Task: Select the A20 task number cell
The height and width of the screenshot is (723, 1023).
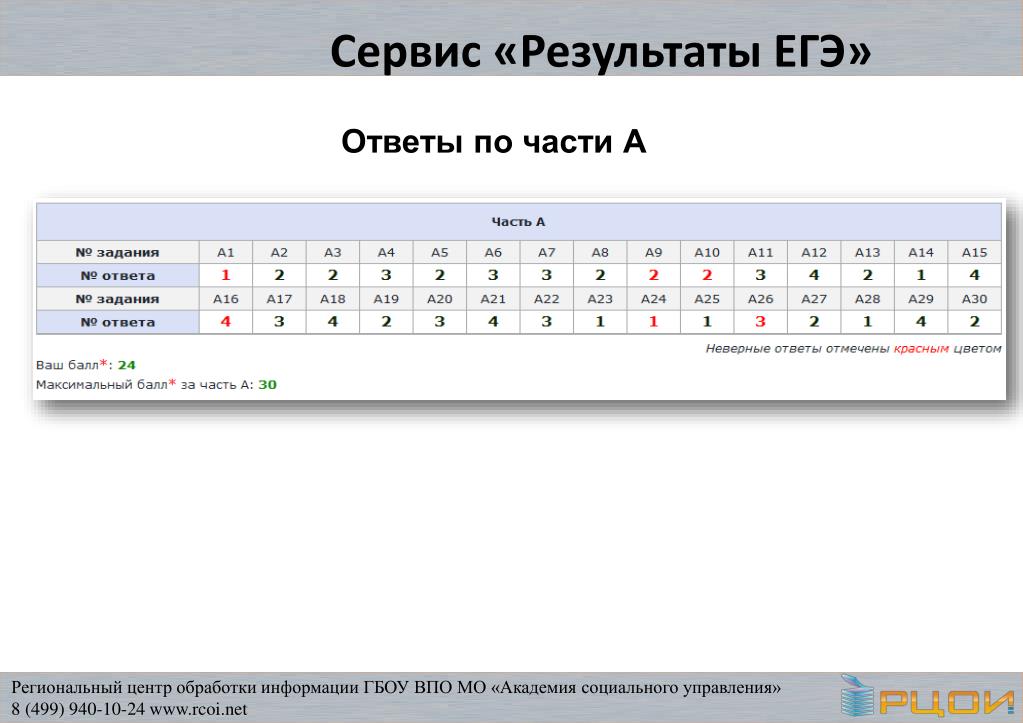Action: pos(440,299)
